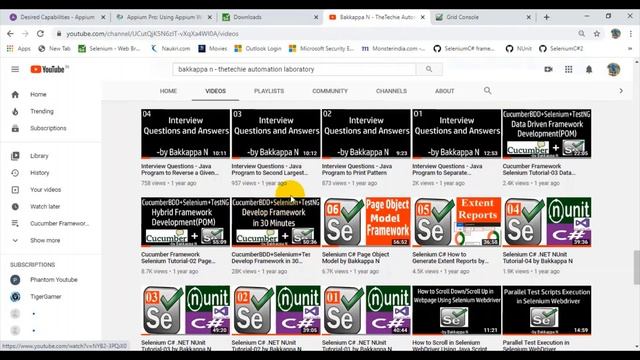This screenshot has width=640, height=360.
Task: Open the NUnit bookmark
Action: 519,49
